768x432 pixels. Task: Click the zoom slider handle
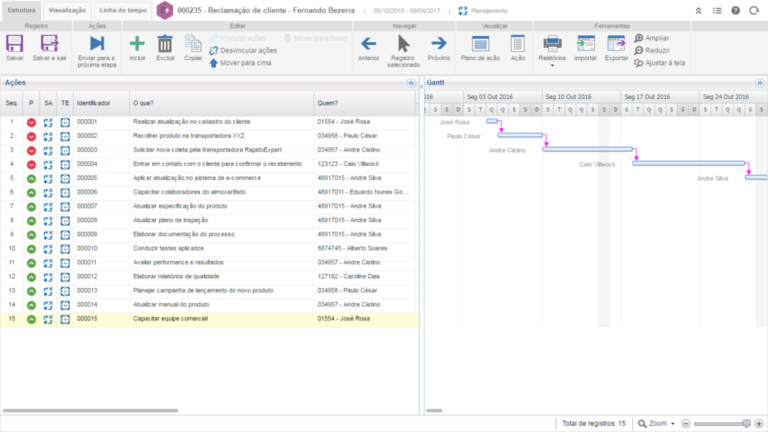tap(746, 423)
